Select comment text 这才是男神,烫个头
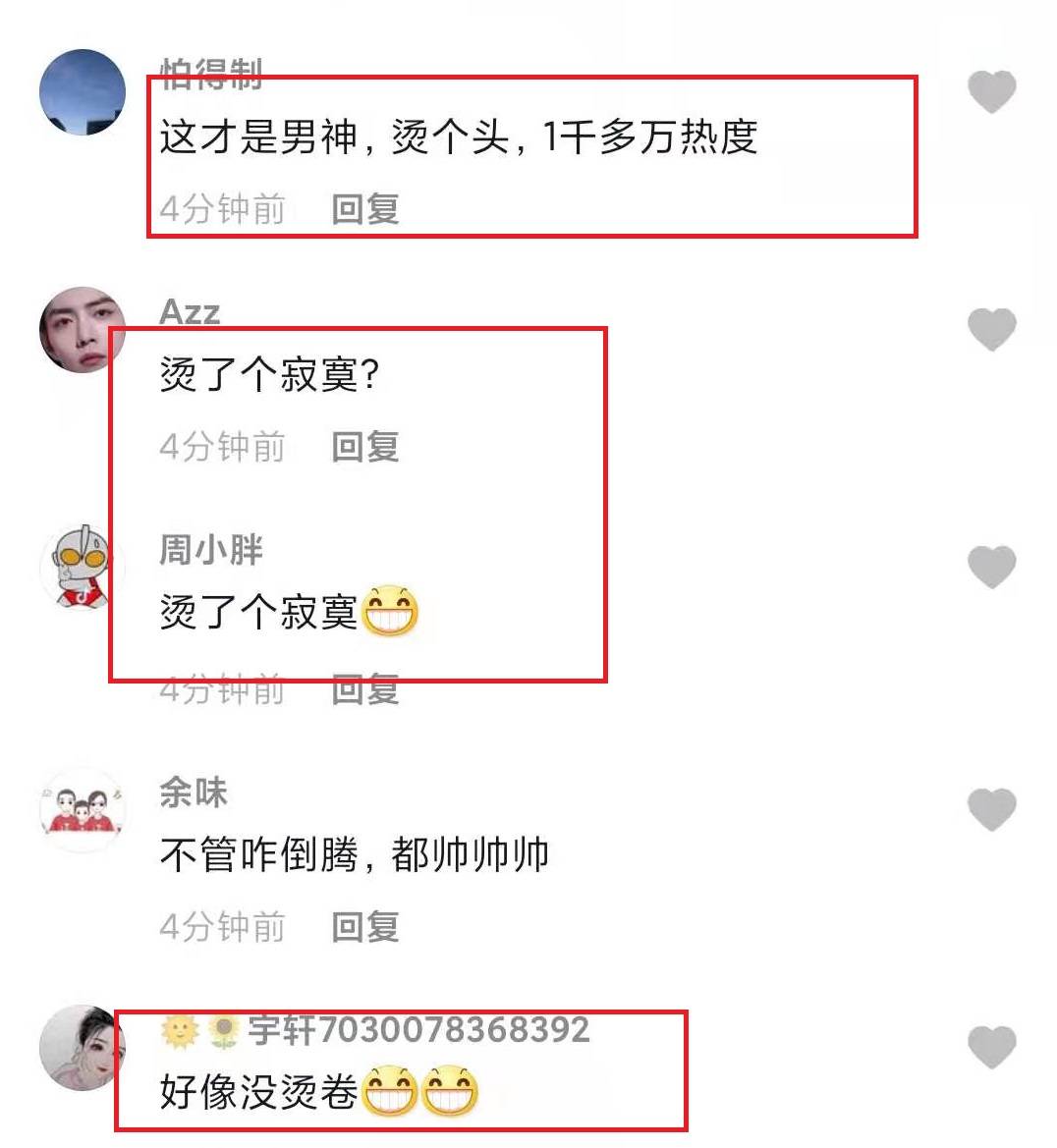Image resolution: width=1057 pixels, height=1148 pixels. pyautogui.click(x=335, y=137)
